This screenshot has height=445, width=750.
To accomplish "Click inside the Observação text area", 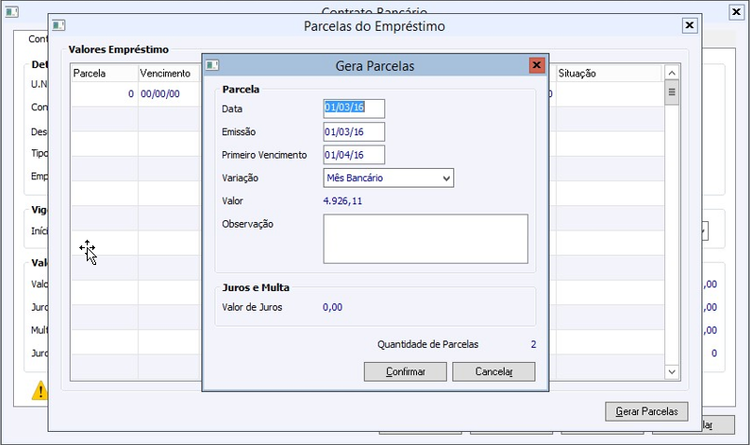I will pyautogui.click(x=425, y=237).
